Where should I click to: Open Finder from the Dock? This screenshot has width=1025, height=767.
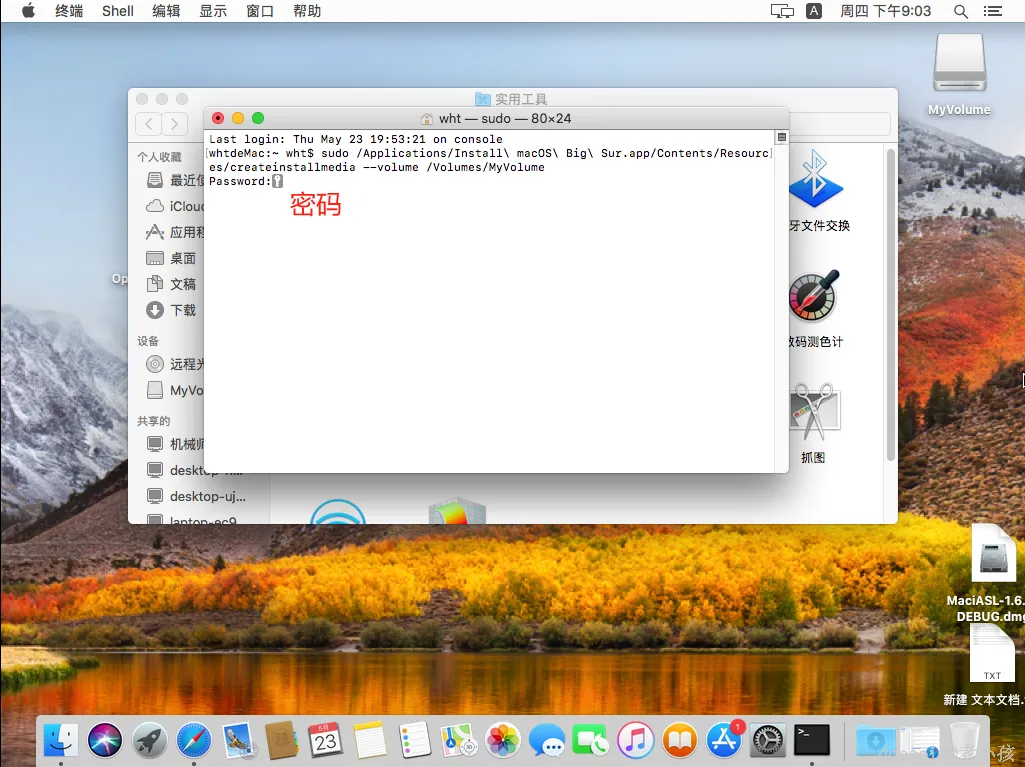pyautogui.click(x=61, y=740)
